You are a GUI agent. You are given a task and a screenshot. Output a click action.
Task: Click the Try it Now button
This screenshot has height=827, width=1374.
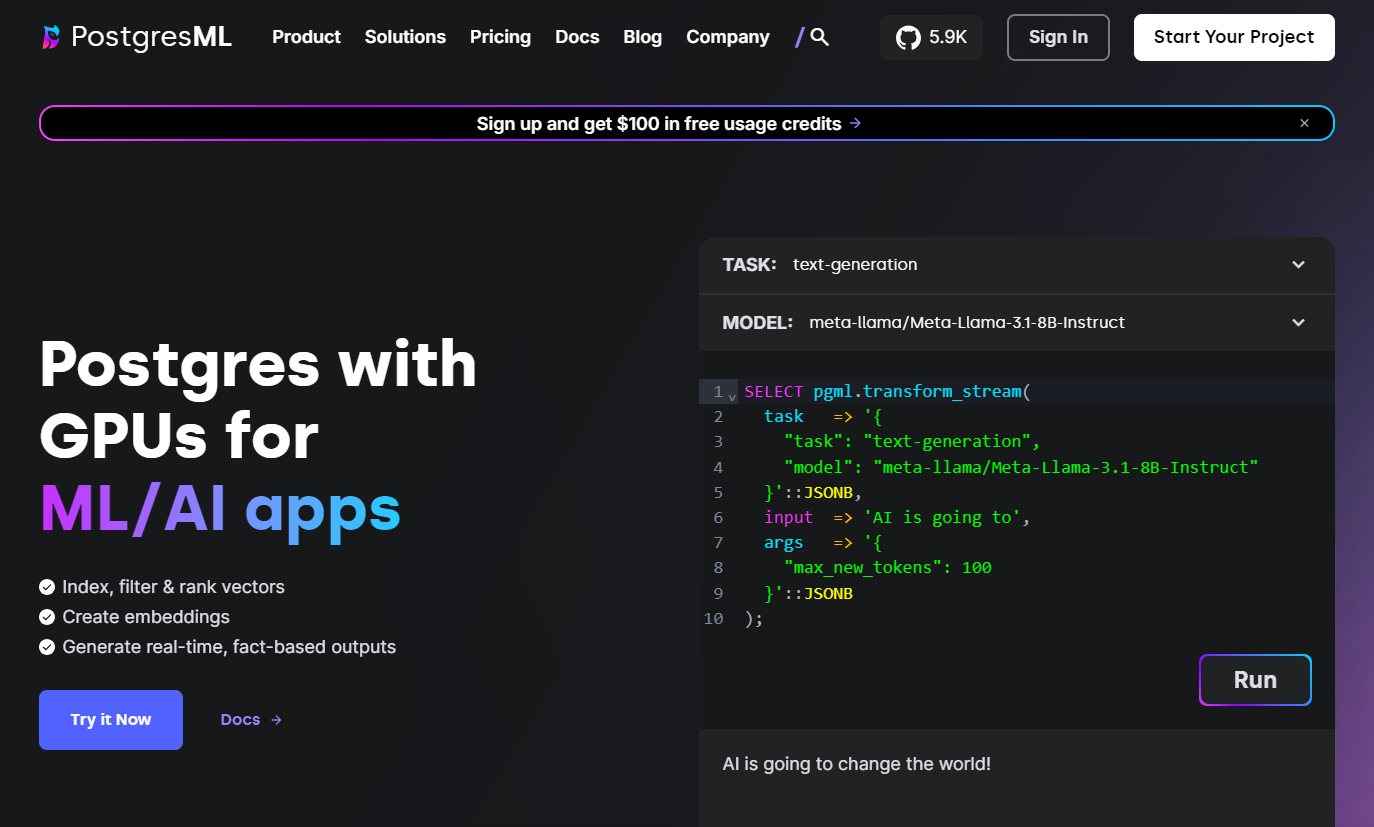(x=111, y=720)
